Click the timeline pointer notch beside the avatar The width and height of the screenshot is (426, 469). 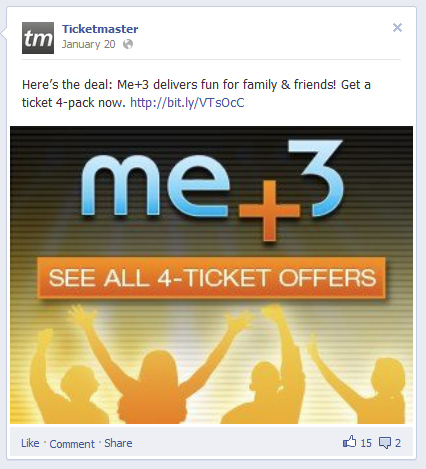pyautogui.click(x=4, y=33)
